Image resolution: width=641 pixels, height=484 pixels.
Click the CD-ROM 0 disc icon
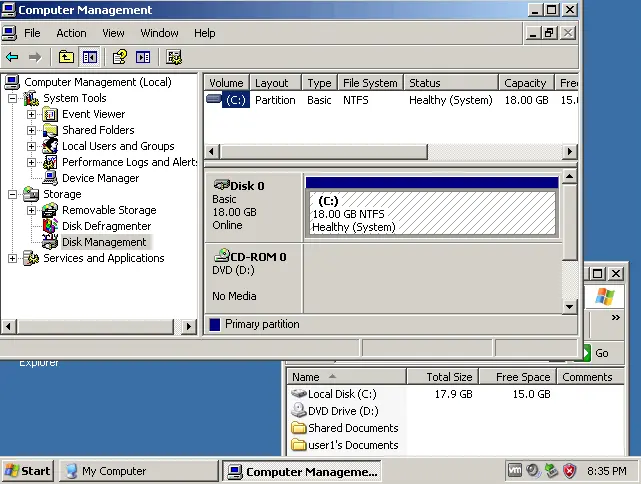[222, 255]
